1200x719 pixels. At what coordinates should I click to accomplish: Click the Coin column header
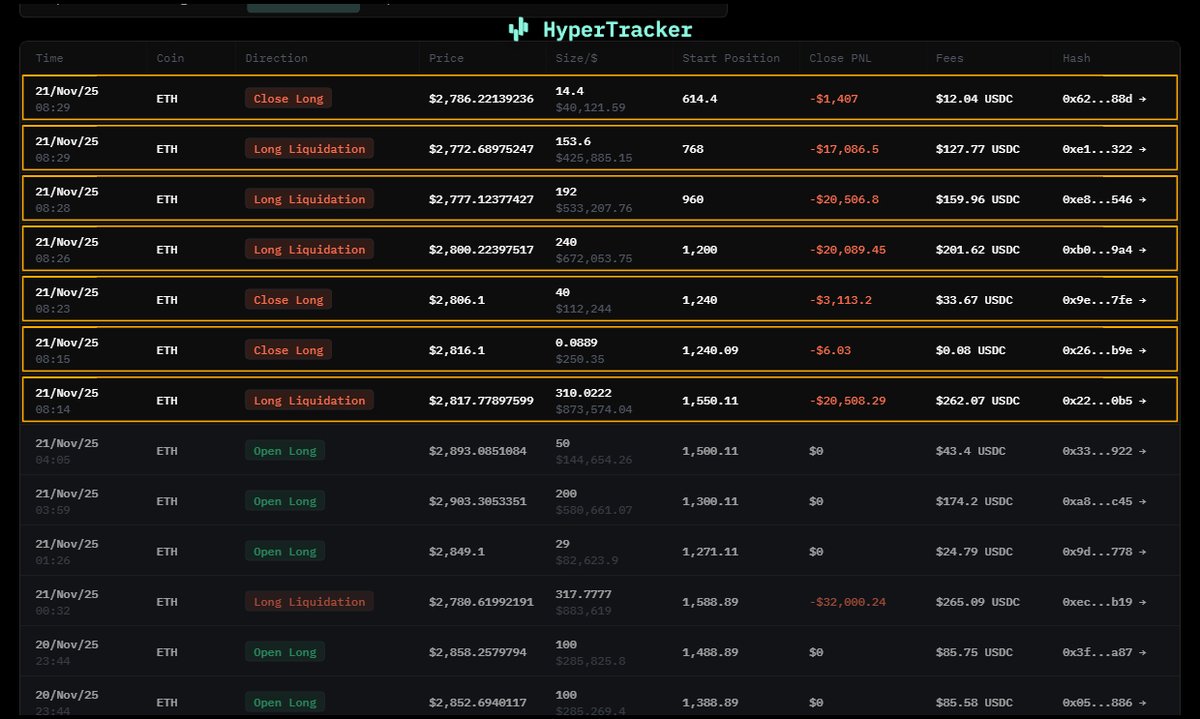(170, 58)
